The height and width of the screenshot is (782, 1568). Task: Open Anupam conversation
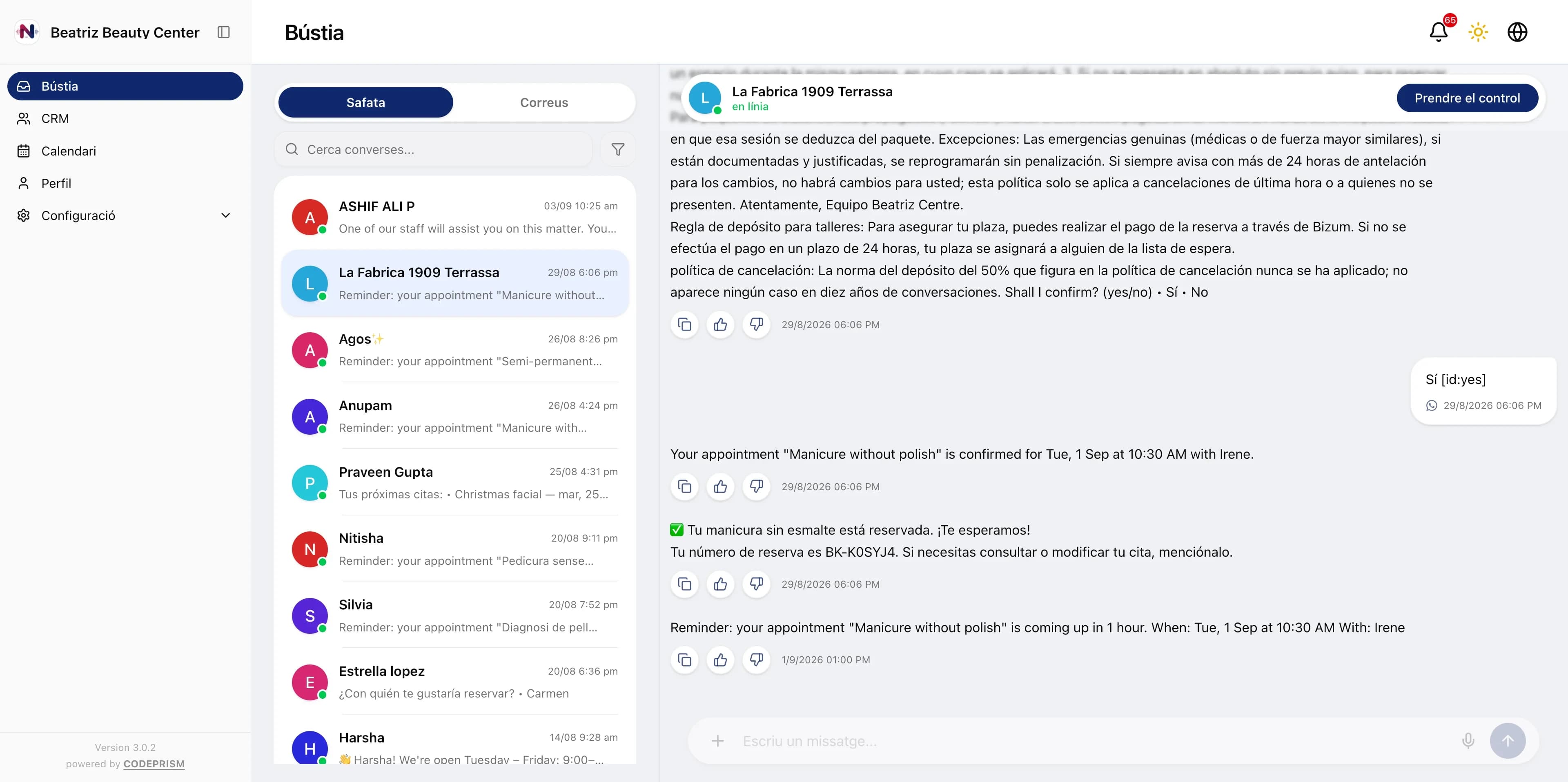(x=455, y=416)
